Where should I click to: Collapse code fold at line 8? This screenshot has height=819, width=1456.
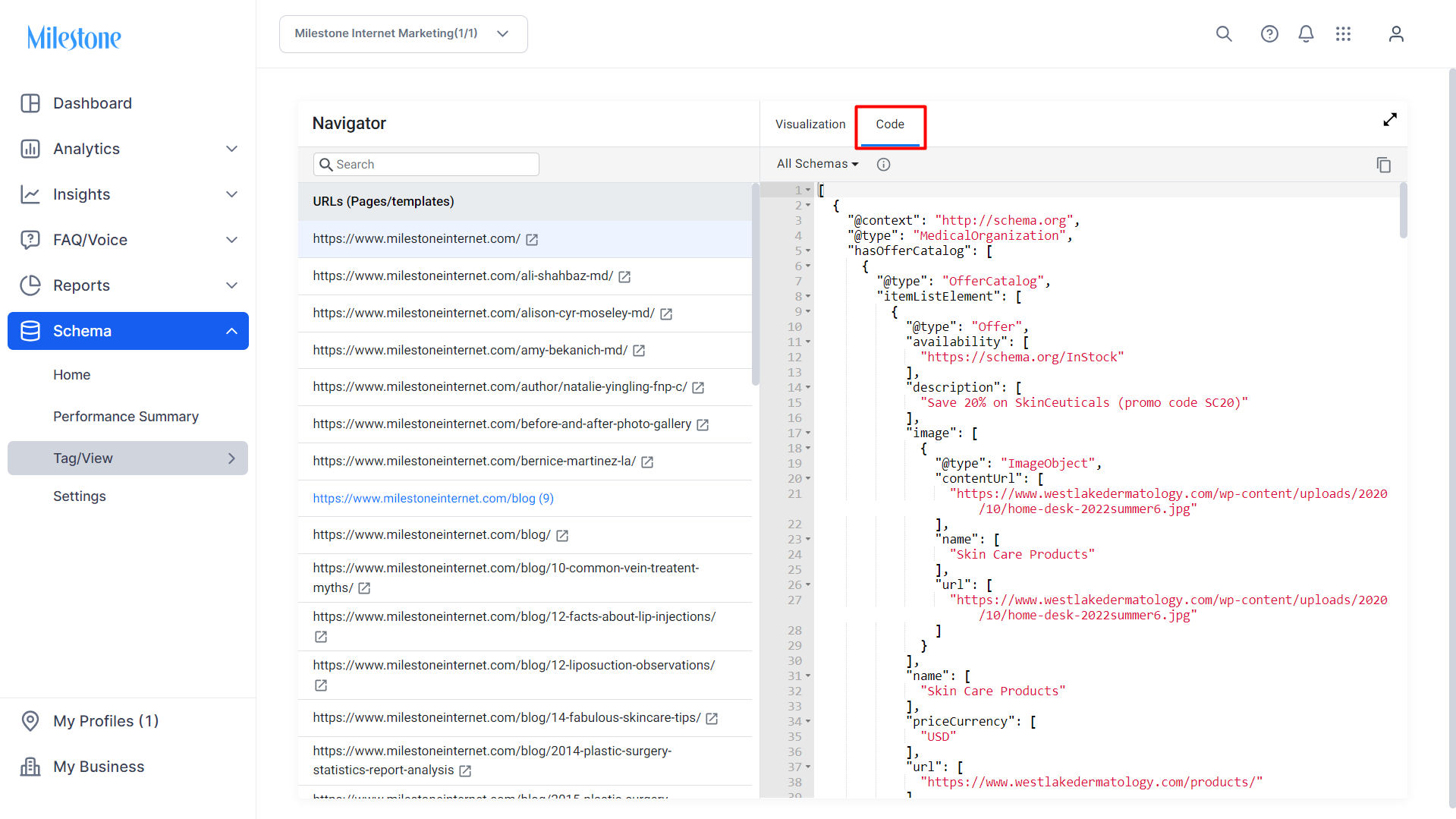coord(808,296)
